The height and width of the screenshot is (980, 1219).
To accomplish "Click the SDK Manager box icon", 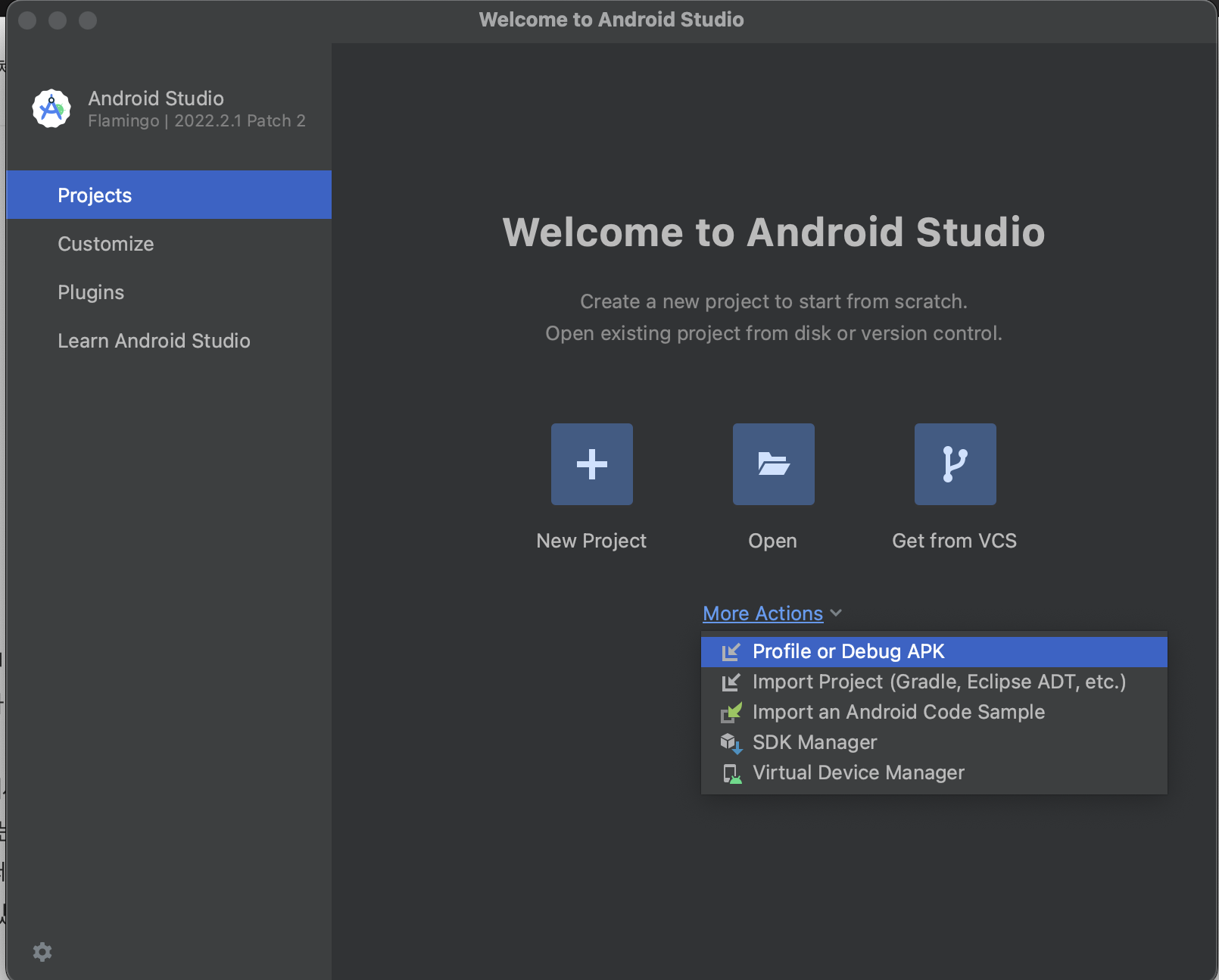I will [x=731, y=743].
